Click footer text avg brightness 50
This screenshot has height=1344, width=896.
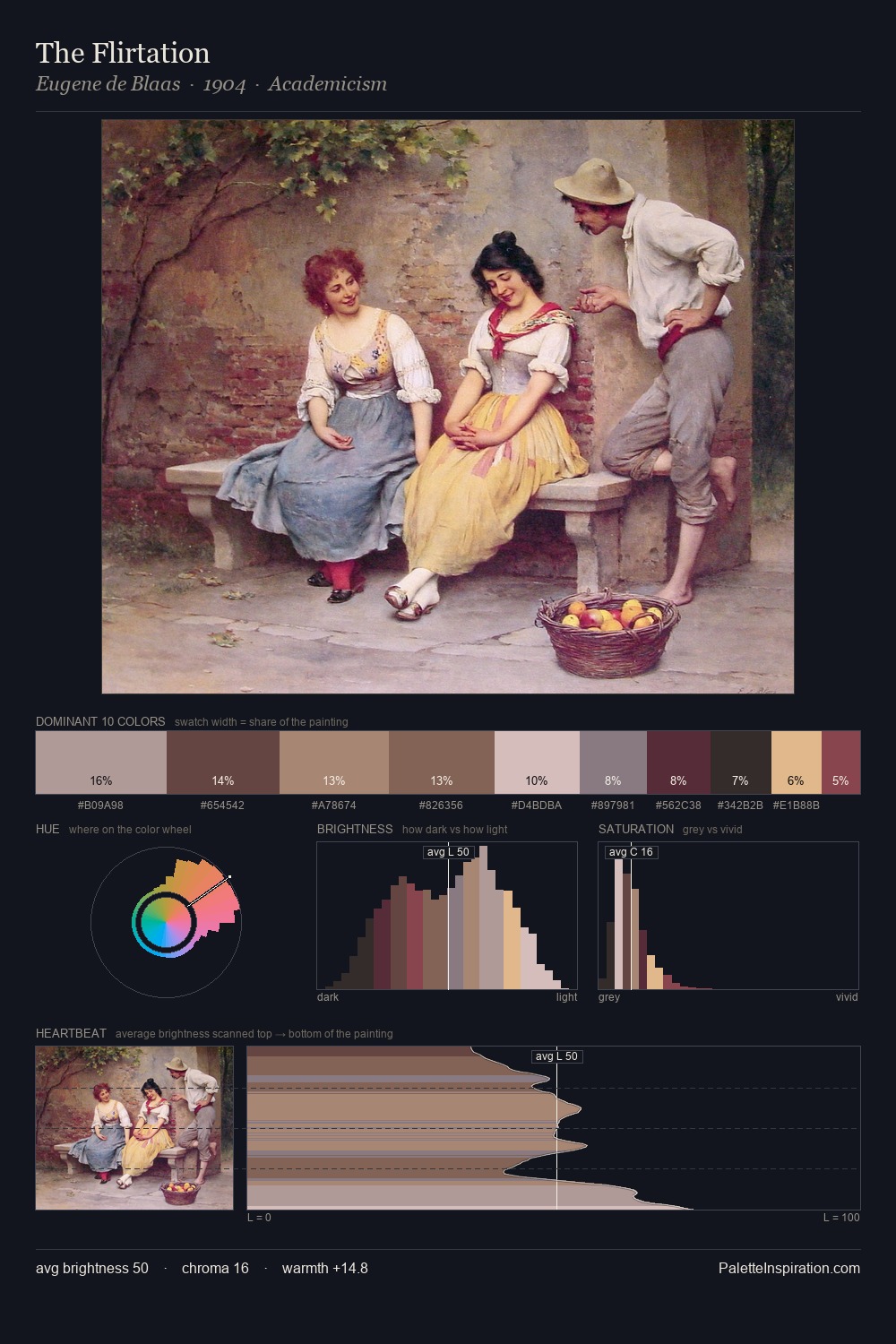pos(92,1268)
